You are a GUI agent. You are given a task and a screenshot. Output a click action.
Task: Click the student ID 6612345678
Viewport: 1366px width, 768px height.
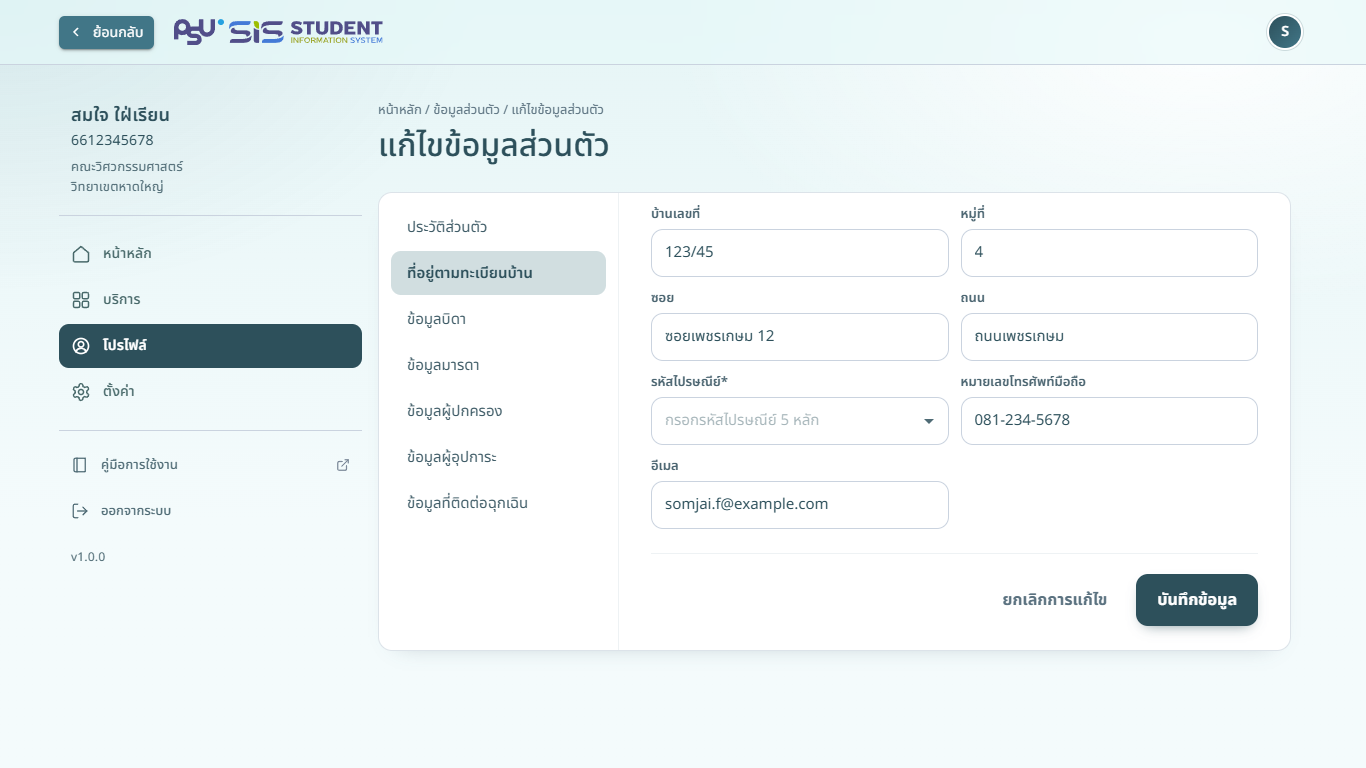pos(112,140)
